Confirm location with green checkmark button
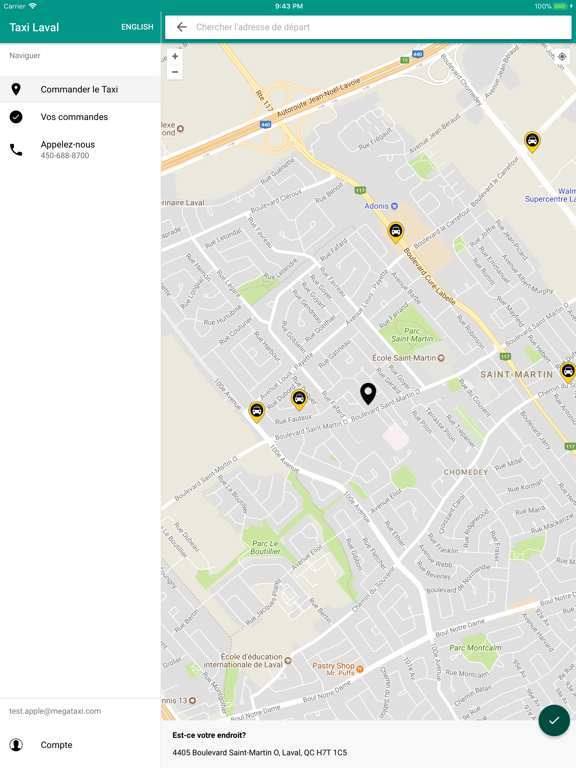 [x=554, y=720]
